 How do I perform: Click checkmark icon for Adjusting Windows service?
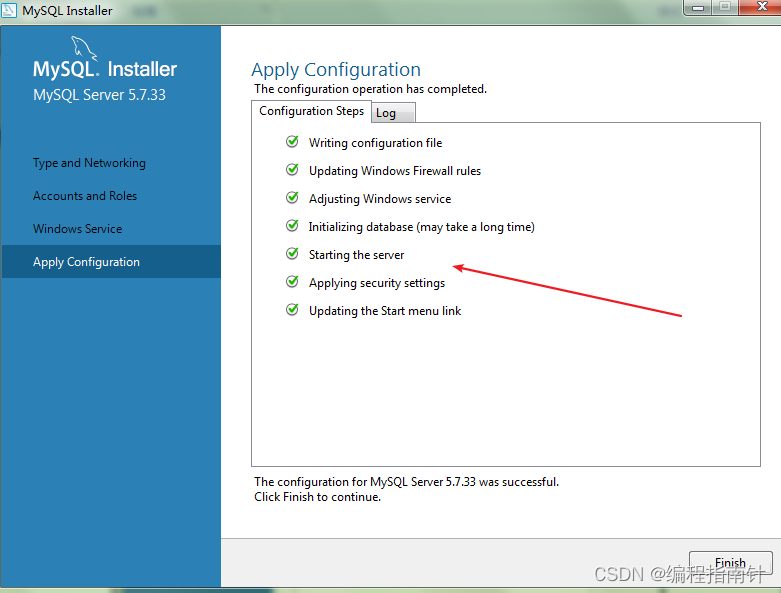click(292, 198)
